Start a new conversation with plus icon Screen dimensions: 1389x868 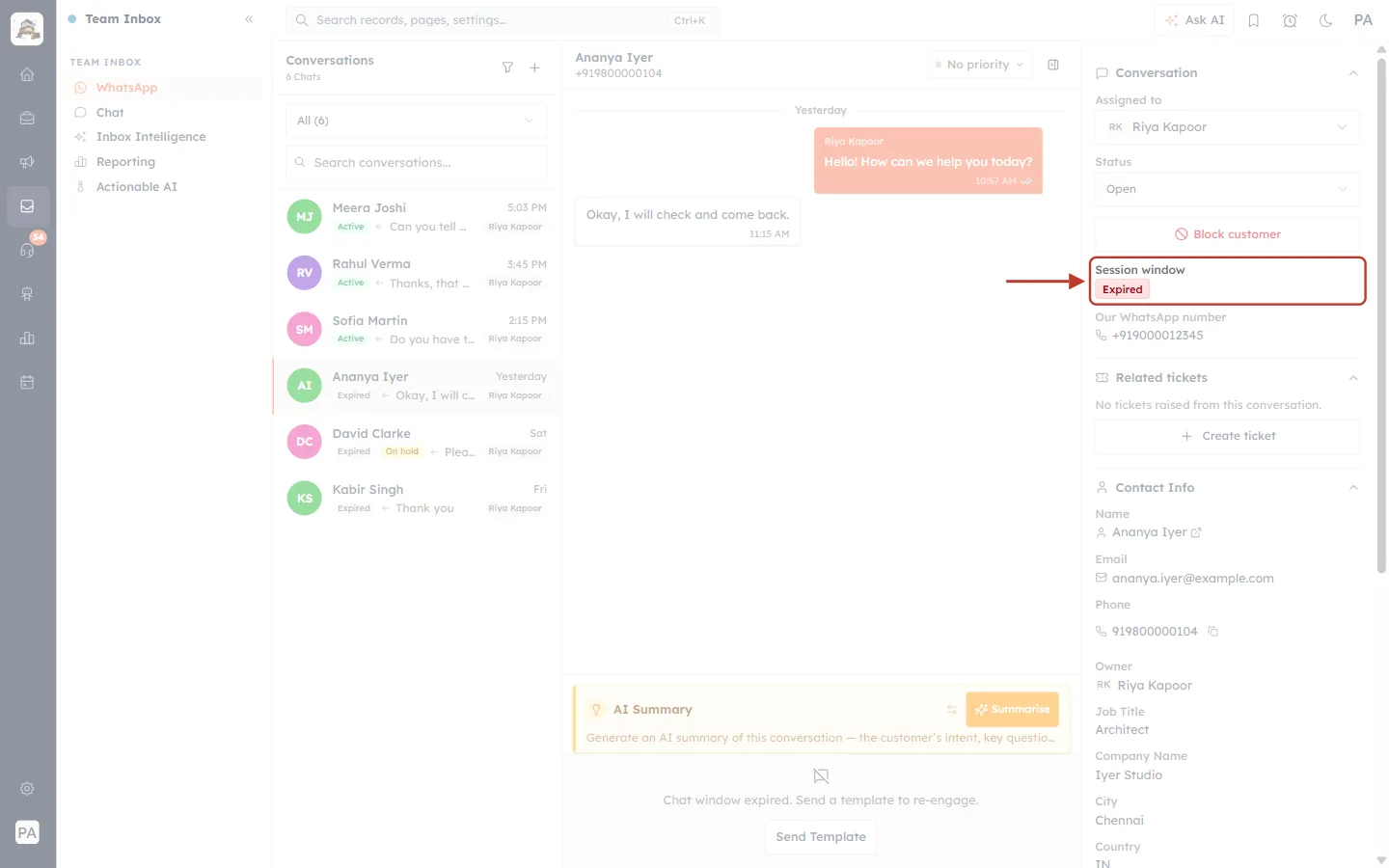534,68
